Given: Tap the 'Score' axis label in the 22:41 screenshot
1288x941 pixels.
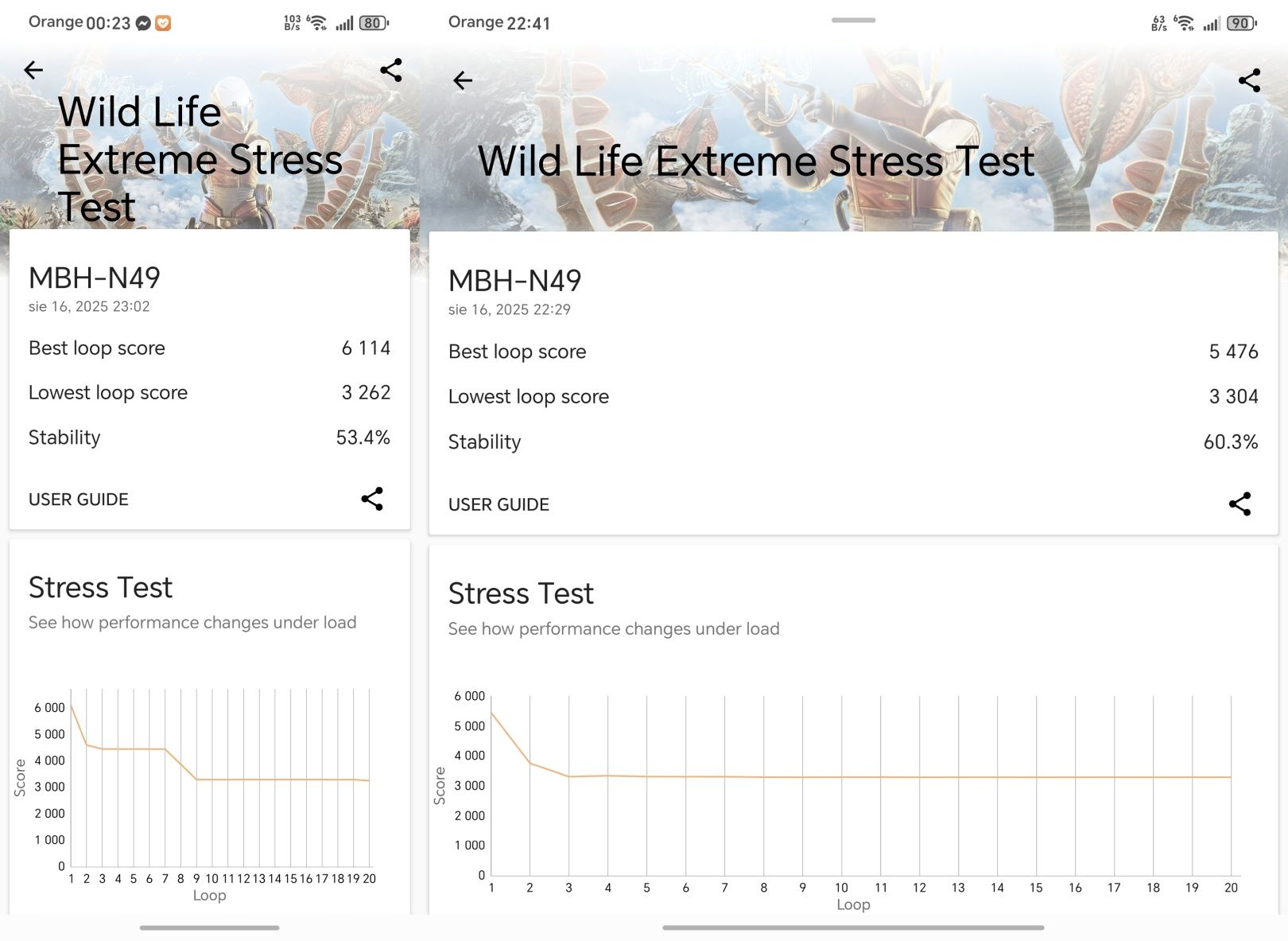Looking at the screenshot, I should coord(440,786).
